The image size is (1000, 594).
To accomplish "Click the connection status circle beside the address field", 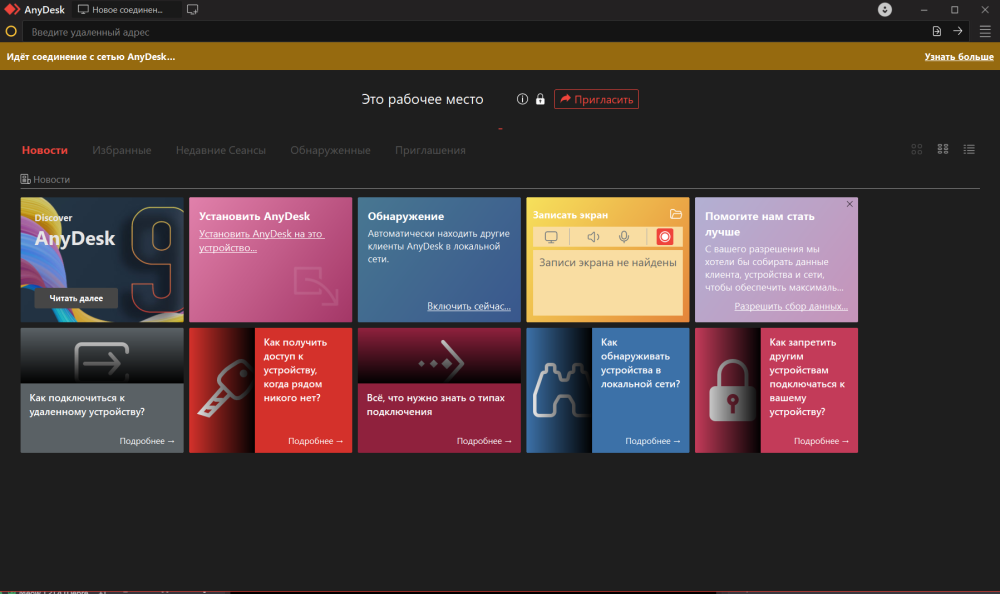I will click(11, 31).
